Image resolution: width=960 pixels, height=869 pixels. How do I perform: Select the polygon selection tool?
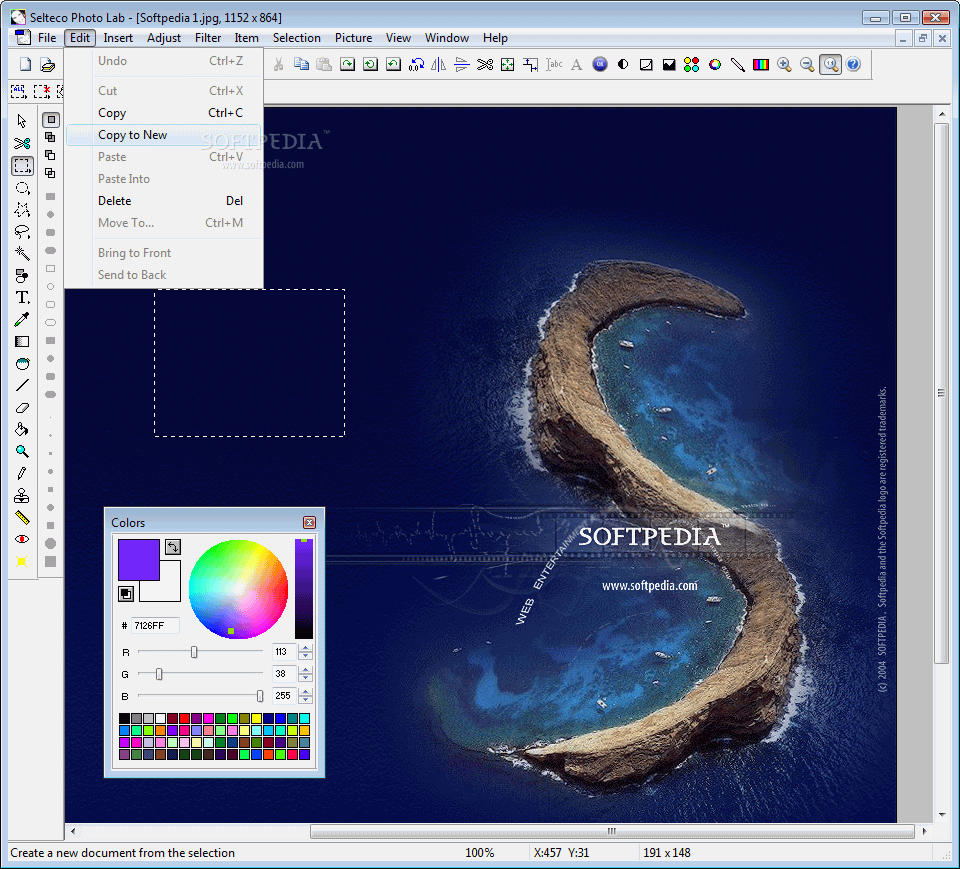22,209
